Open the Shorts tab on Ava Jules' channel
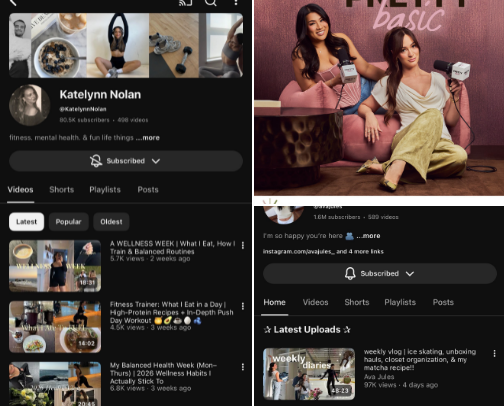The width and height of the screenshot is (504, 406). pyautogui.click(x=357, y=302)
